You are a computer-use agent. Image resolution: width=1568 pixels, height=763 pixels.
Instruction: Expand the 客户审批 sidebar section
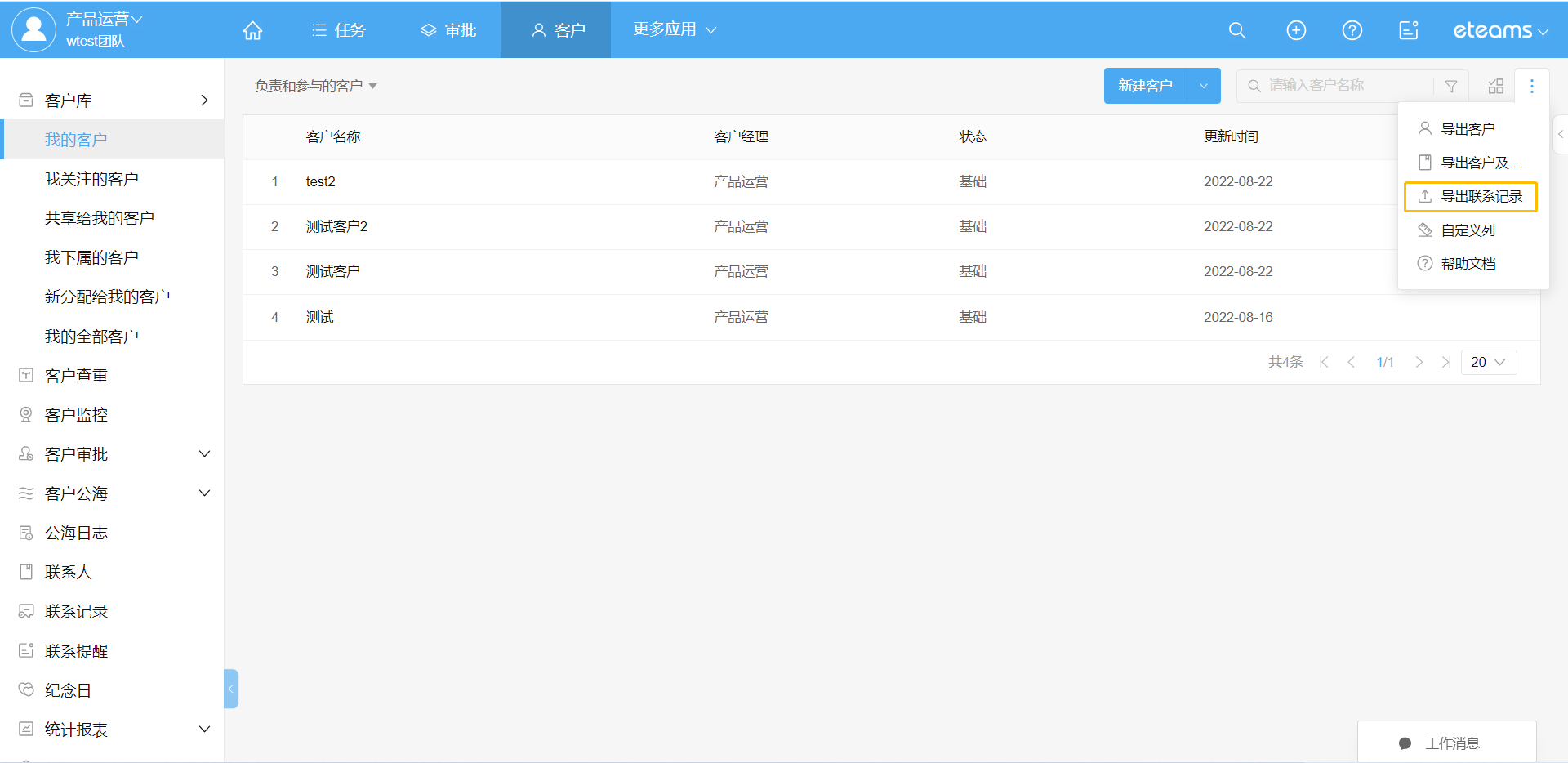[x=205, y=454]
